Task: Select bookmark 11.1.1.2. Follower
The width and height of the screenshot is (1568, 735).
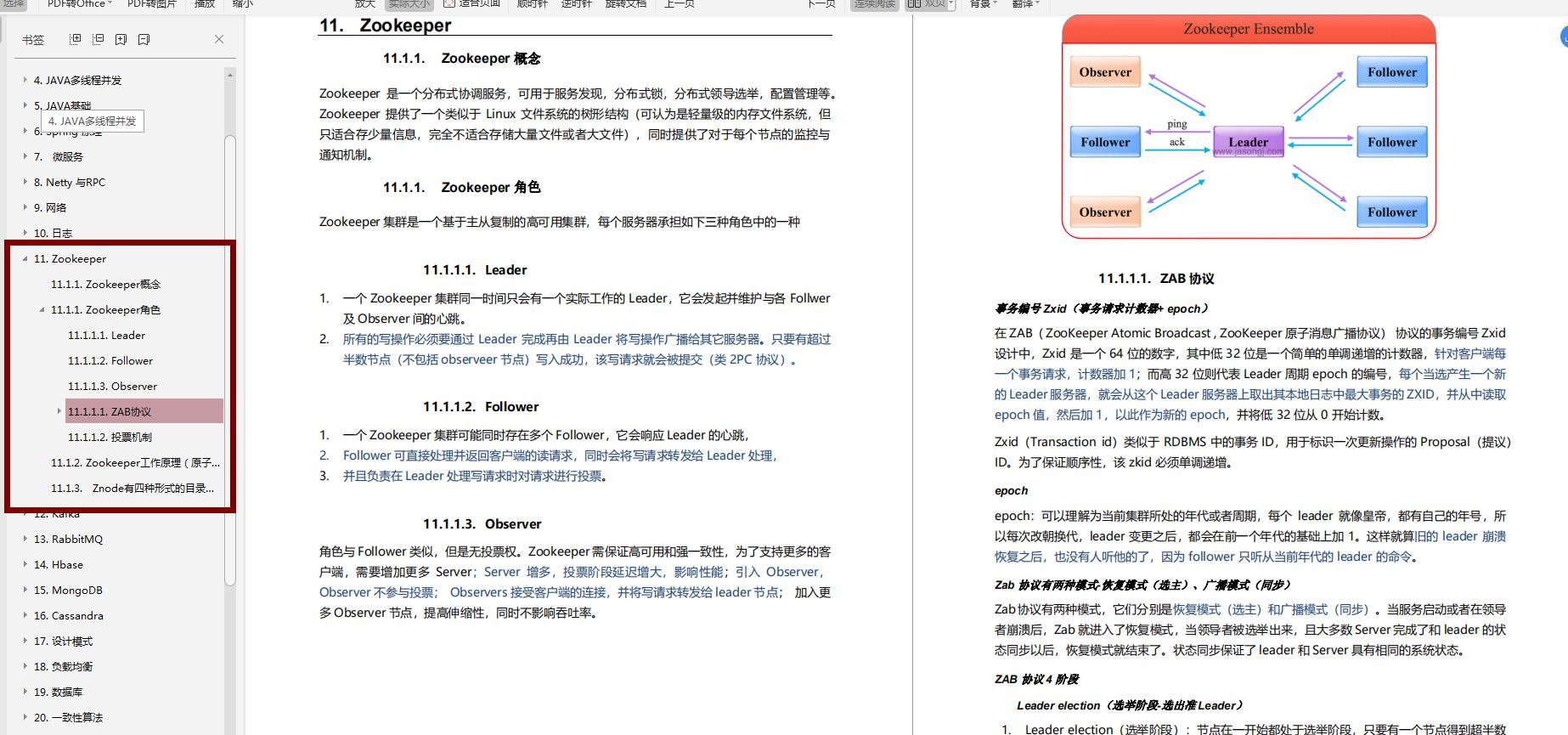Action: (x=110, y=360)
